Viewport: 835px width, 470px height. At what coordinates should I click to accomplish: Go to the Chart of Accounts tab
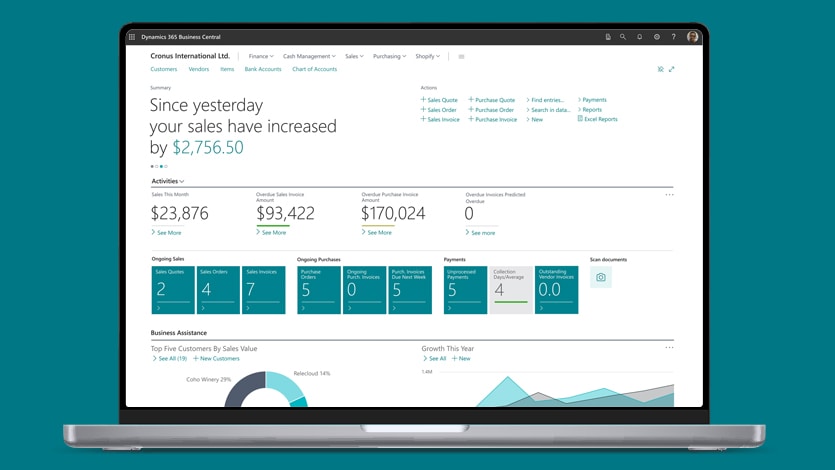[x=314, y=69]
